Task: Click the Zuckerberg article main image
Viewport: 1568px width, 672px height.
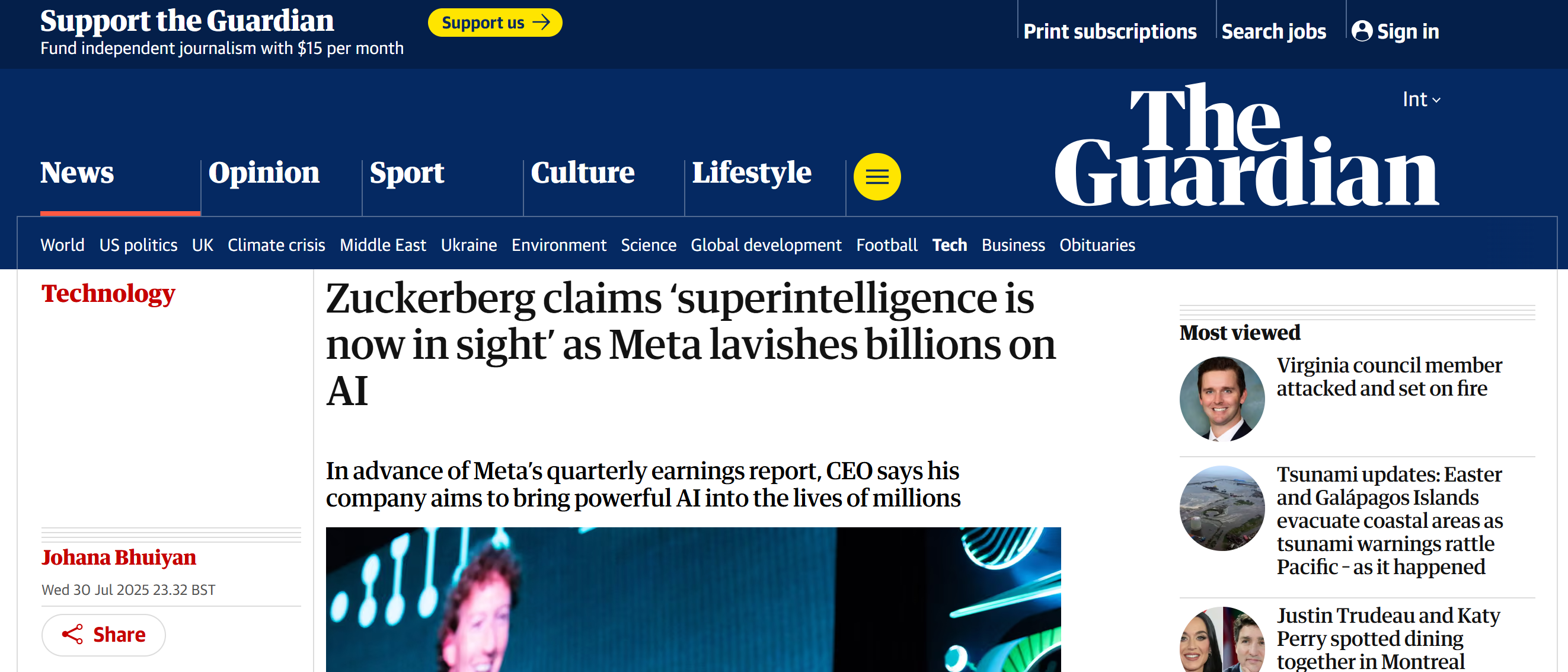Action: (692, 600)
